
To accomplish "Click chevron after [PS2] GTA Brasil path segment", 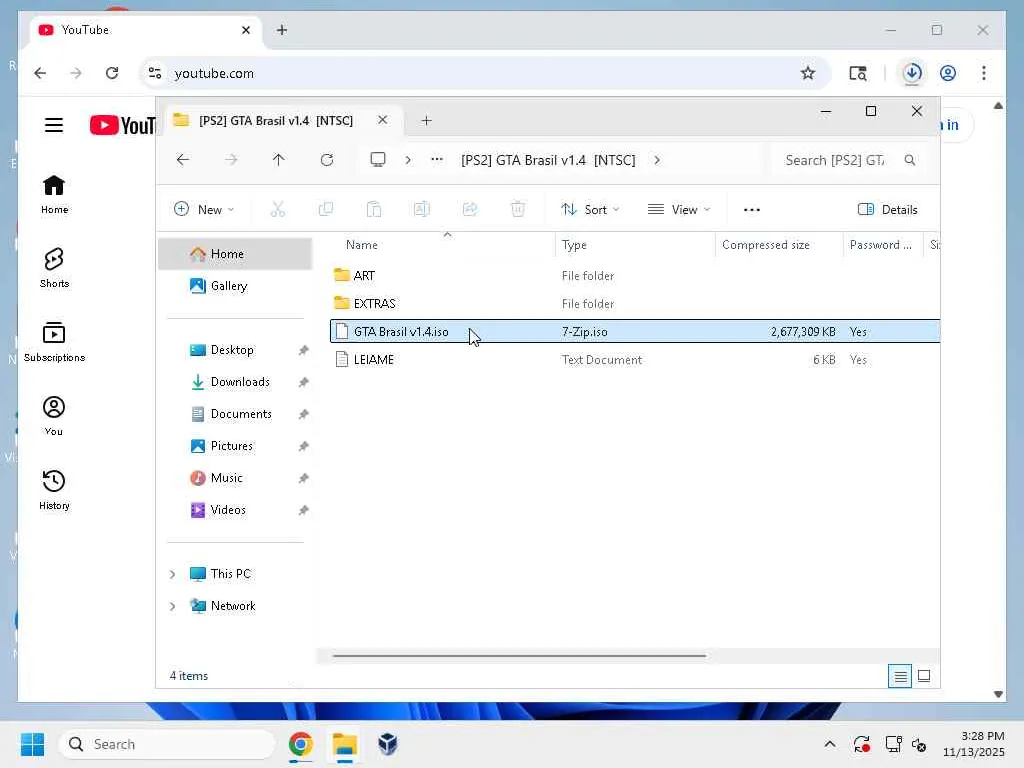I will [657, 160].
